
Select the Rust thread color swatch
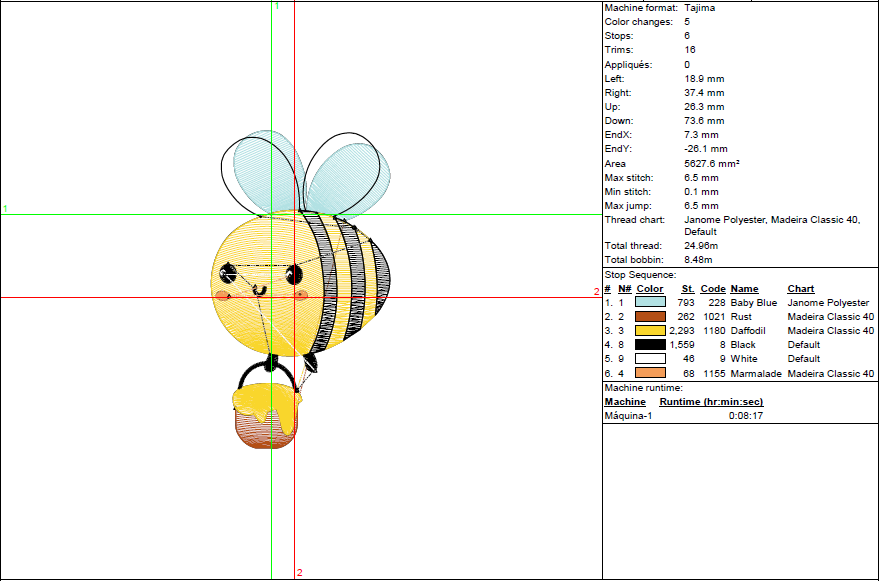pyautogui.click(x=650, y=316)
